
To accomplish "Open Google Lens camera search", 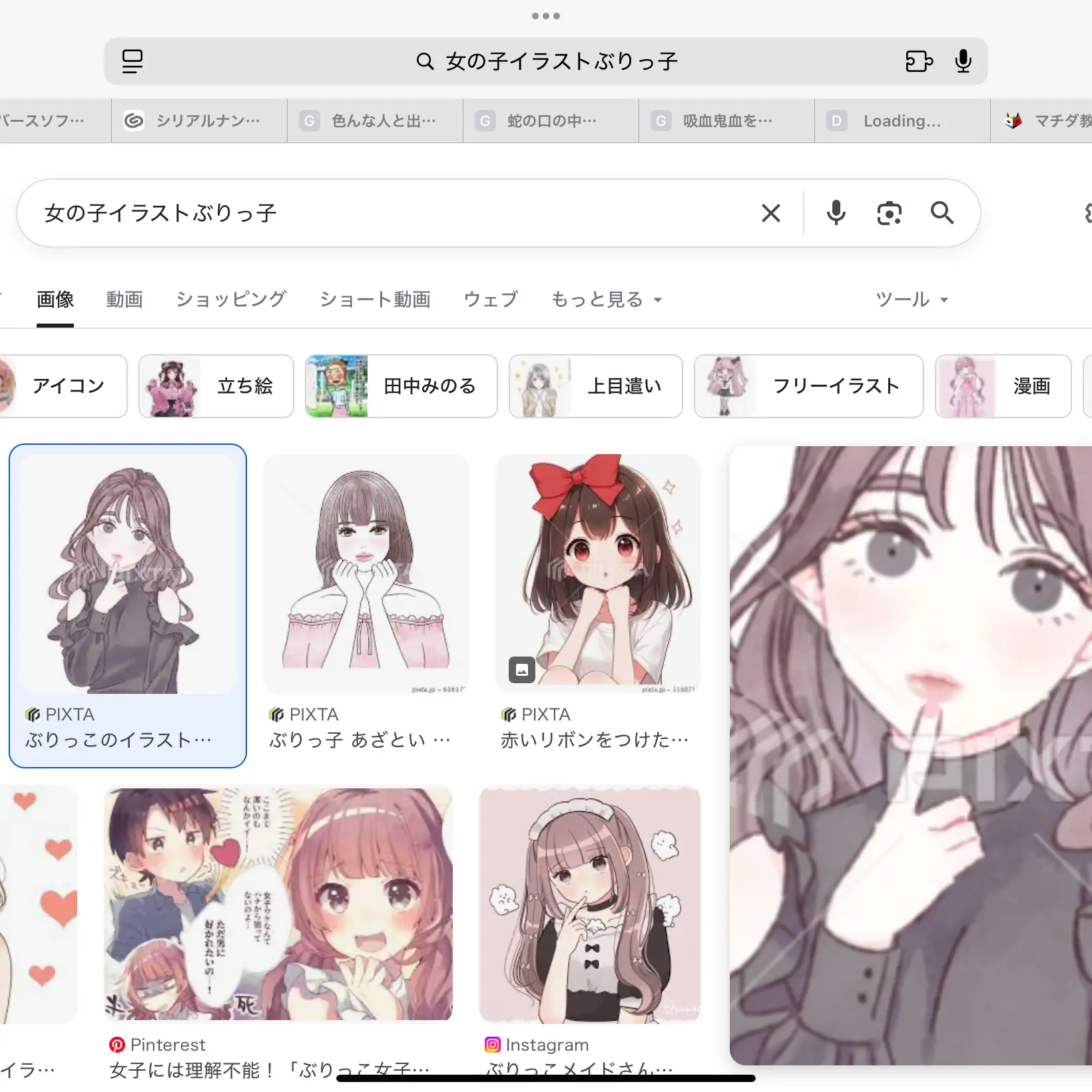I will click(x=889, y=213).
